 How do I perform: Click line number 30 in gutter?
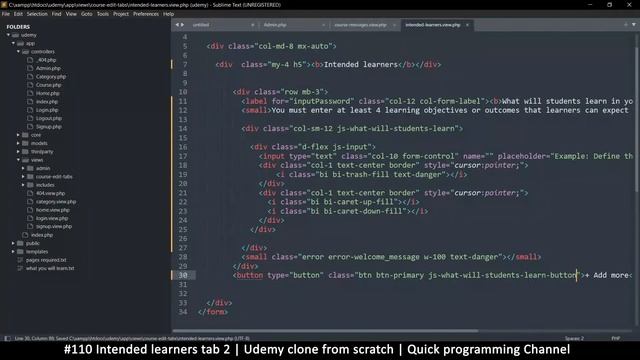182,275
